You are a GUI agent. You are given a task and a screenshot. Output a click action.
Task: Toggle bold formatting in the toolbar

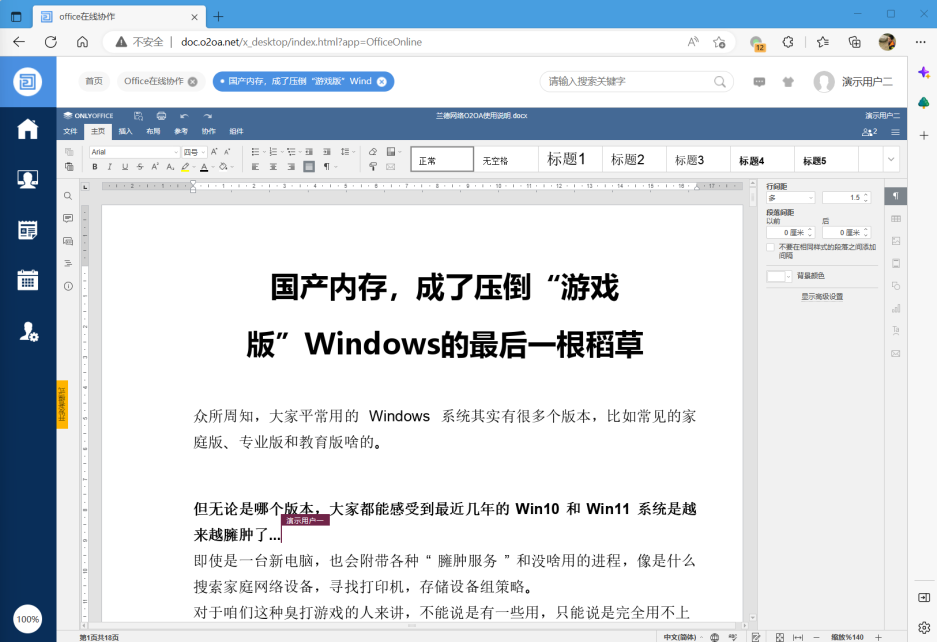pyautogui.click(x=95, y=167)
